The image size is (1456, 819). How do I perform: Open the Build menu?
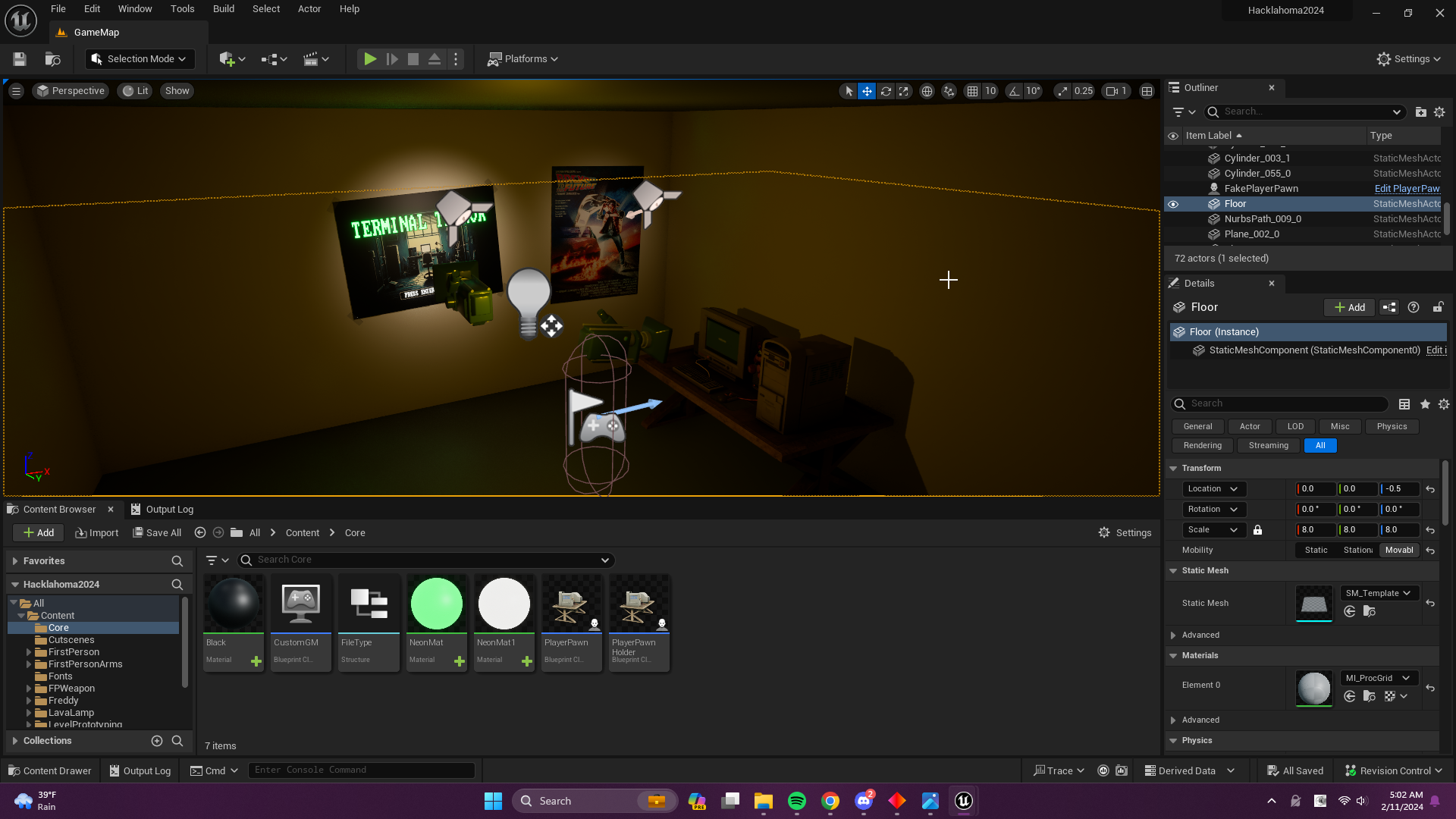point(223,9)
